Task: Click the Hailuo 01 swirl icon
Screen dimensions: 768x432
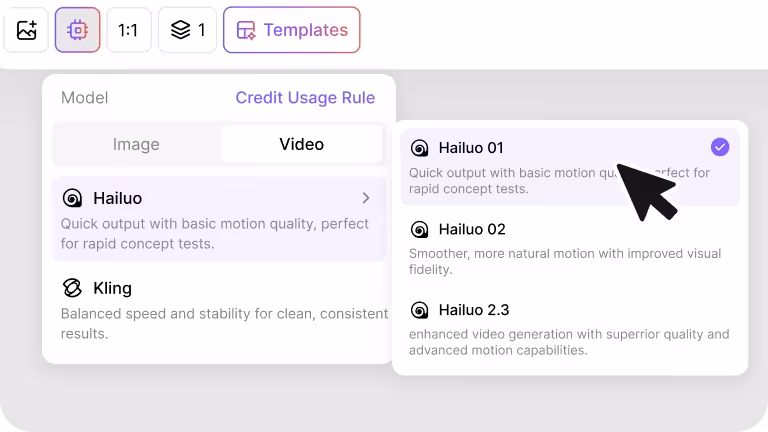Action: click(x=420, y=148)
